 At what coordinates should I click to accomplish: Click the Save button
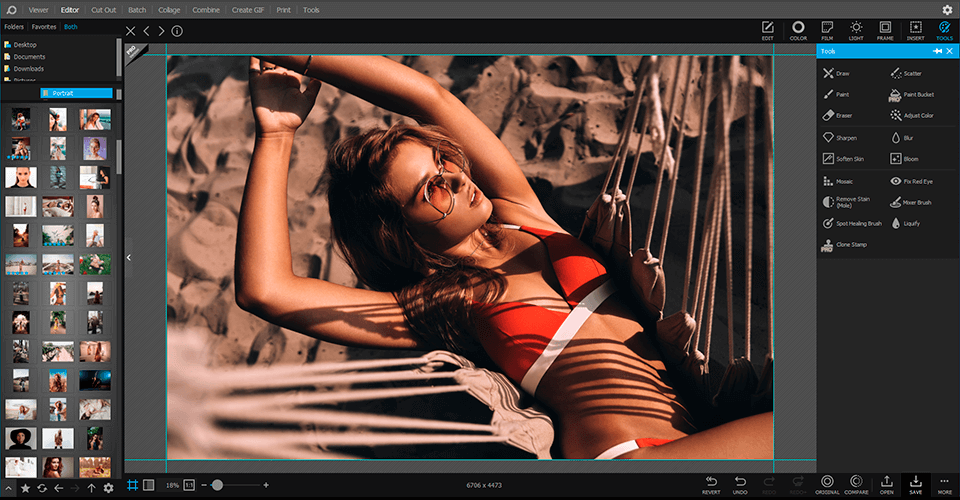pyautogui.click(x=915, y=485)
